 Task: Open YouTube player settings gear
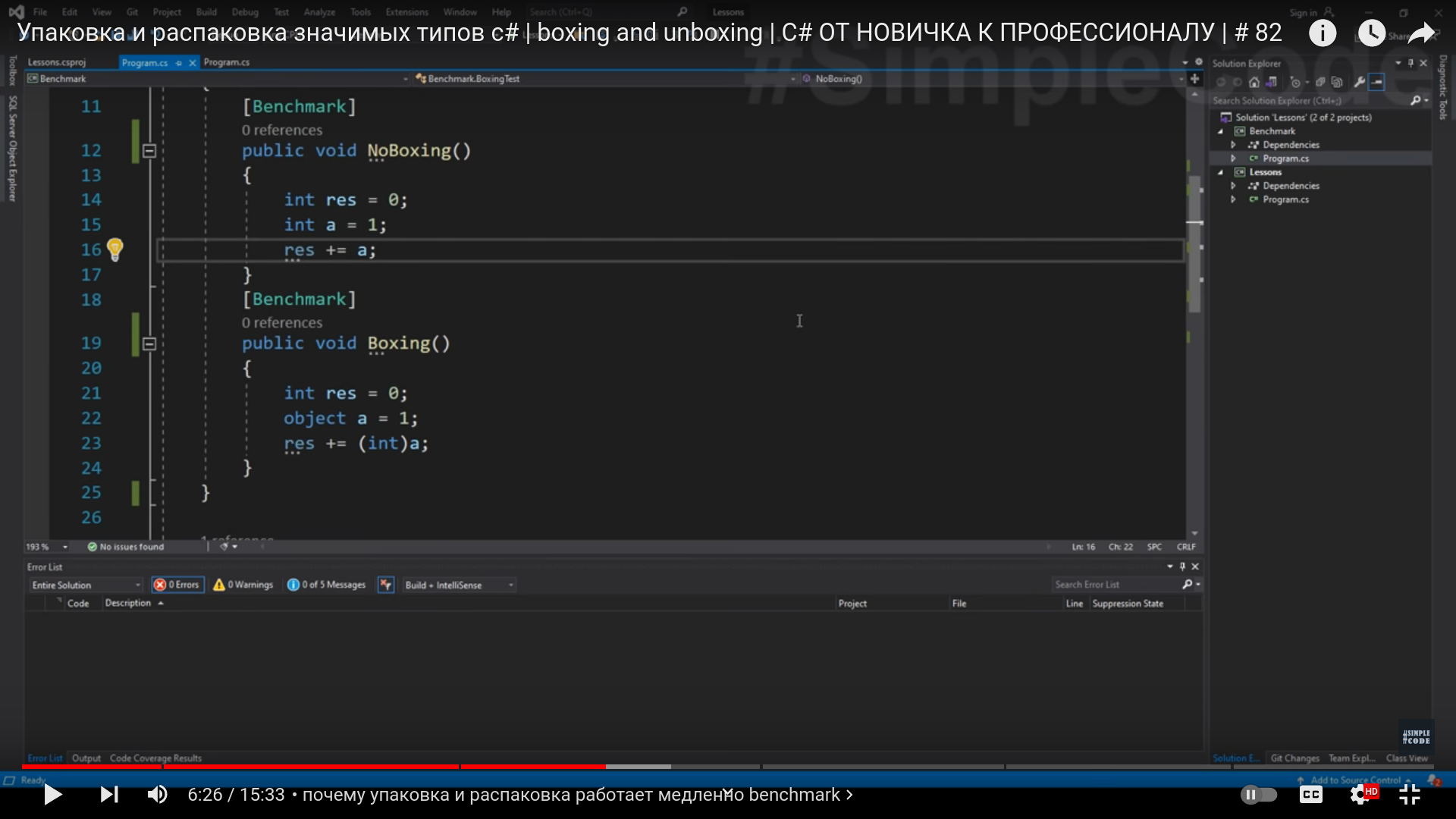click(1360, 795)
